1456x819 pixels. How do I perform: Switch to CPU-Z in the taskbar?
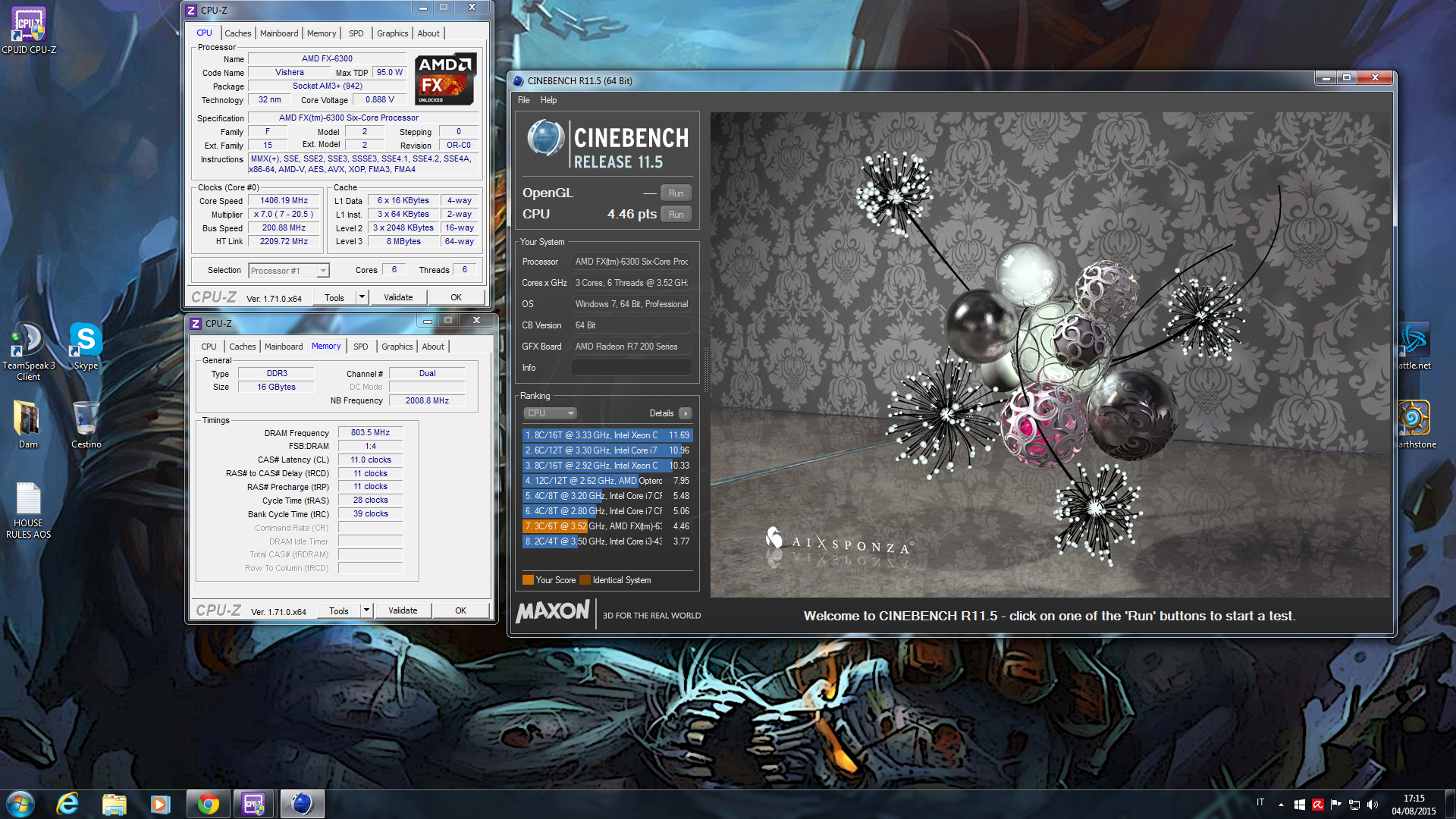[254, 804]
